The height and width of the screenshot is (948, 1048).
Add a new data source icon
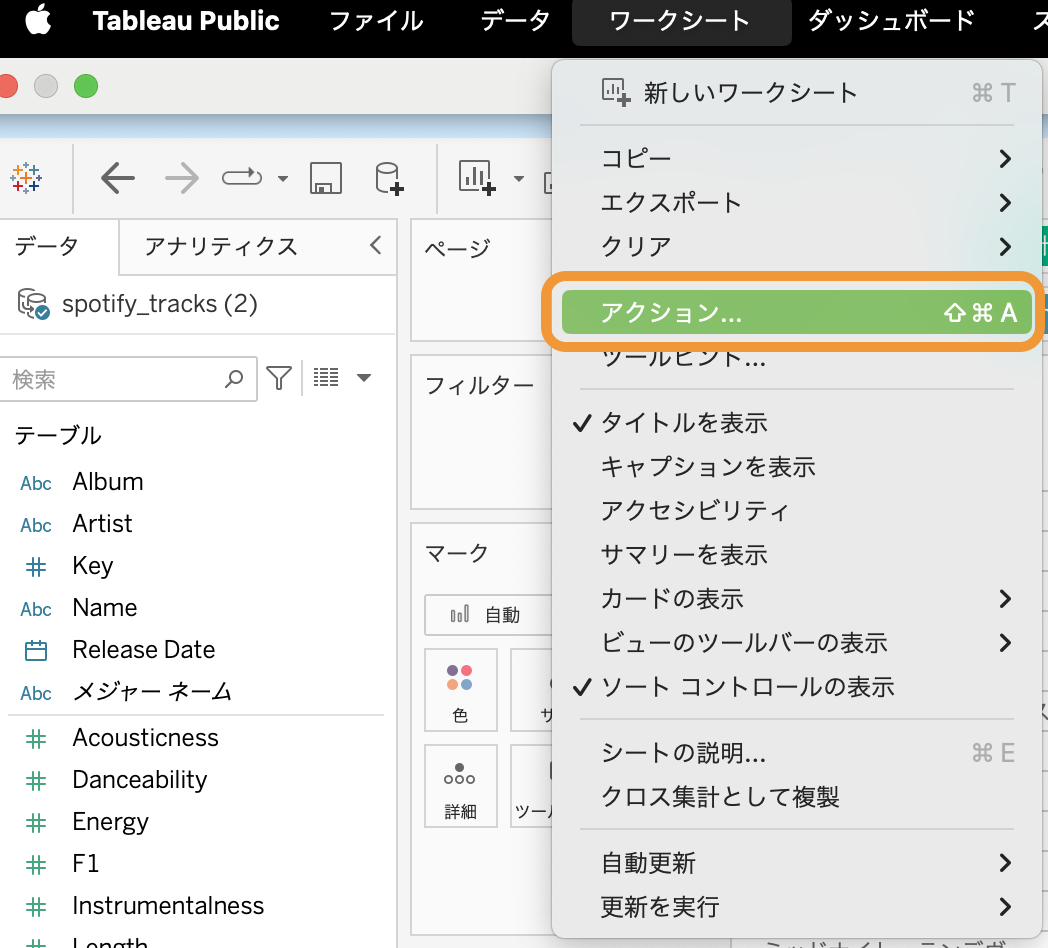pyautogui.click(x=389, y=179)
